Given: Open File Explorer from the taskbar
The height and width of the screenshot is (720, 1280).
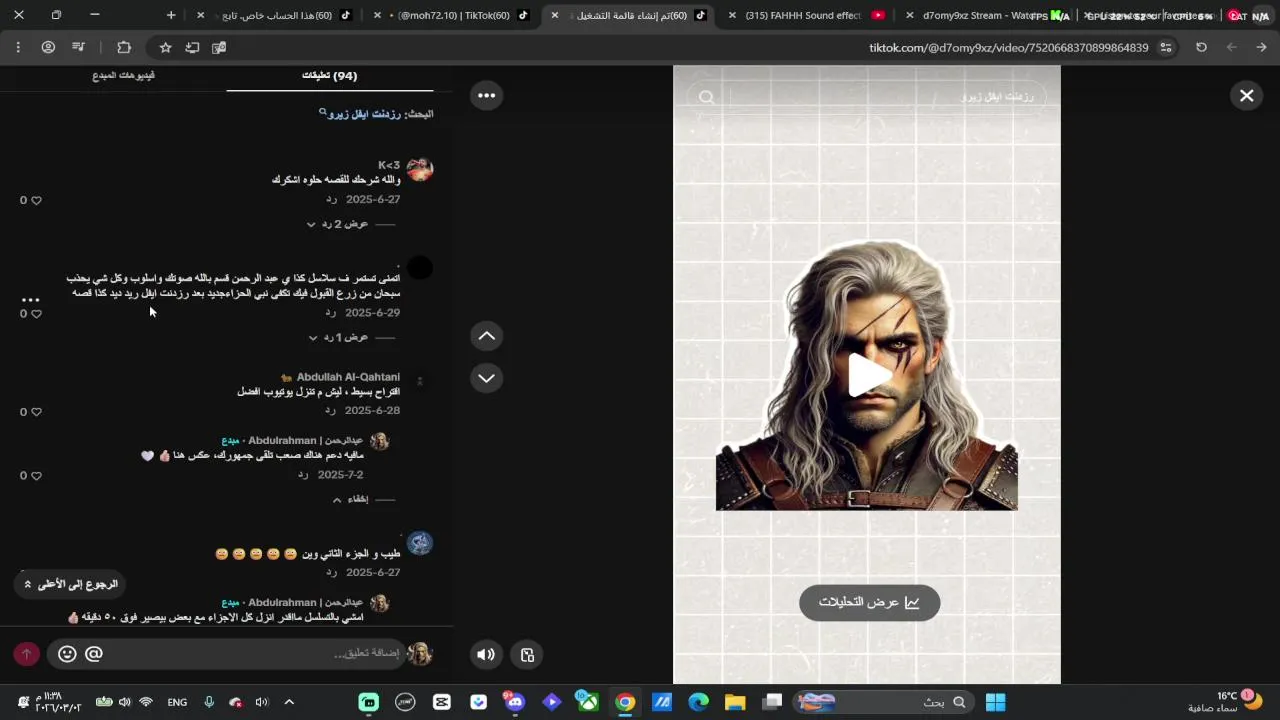Looking at the screenshot, I should point(735,702).
